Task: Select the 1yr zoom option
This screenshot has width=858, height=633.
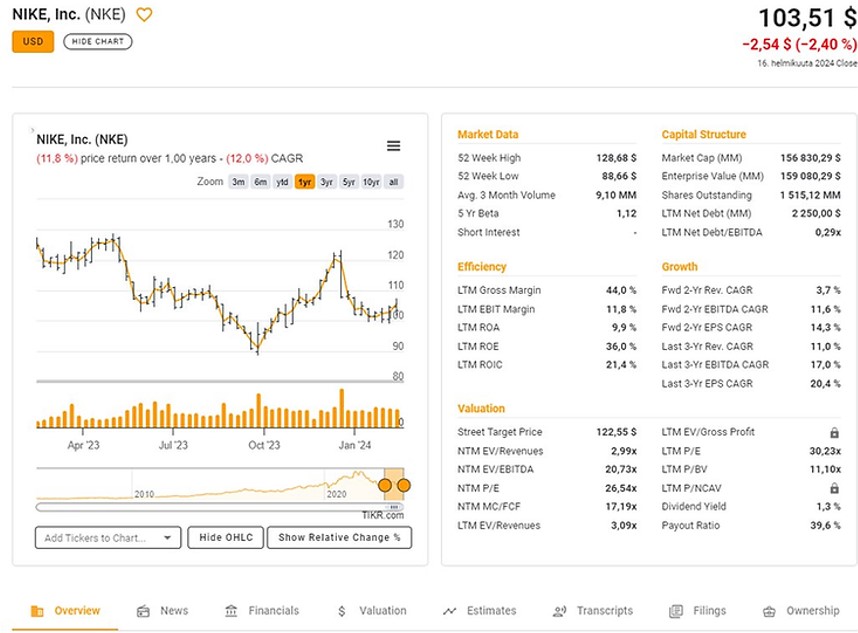Action: pyautogui.click(x=305, y=182)
